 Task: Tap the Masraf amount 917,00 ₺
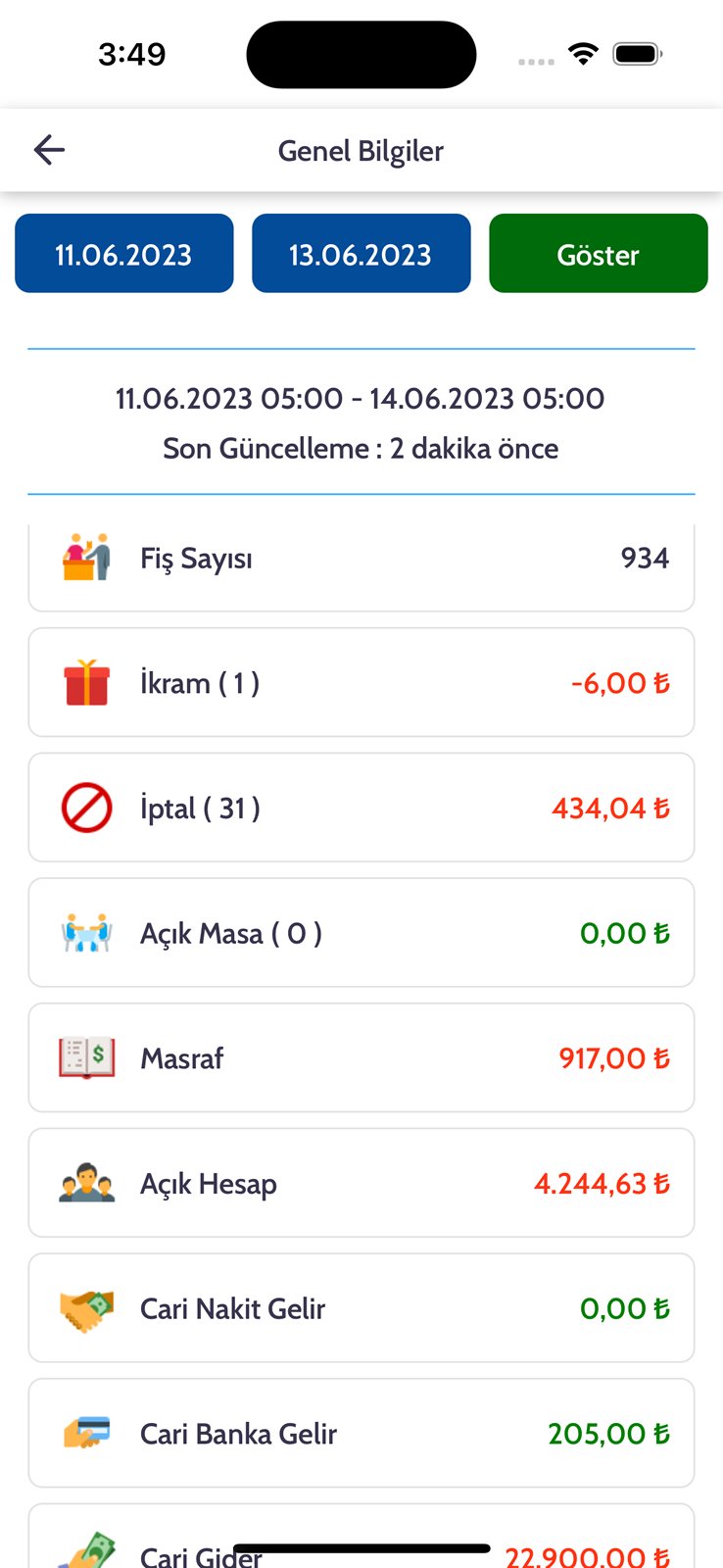click(614, 1058)
